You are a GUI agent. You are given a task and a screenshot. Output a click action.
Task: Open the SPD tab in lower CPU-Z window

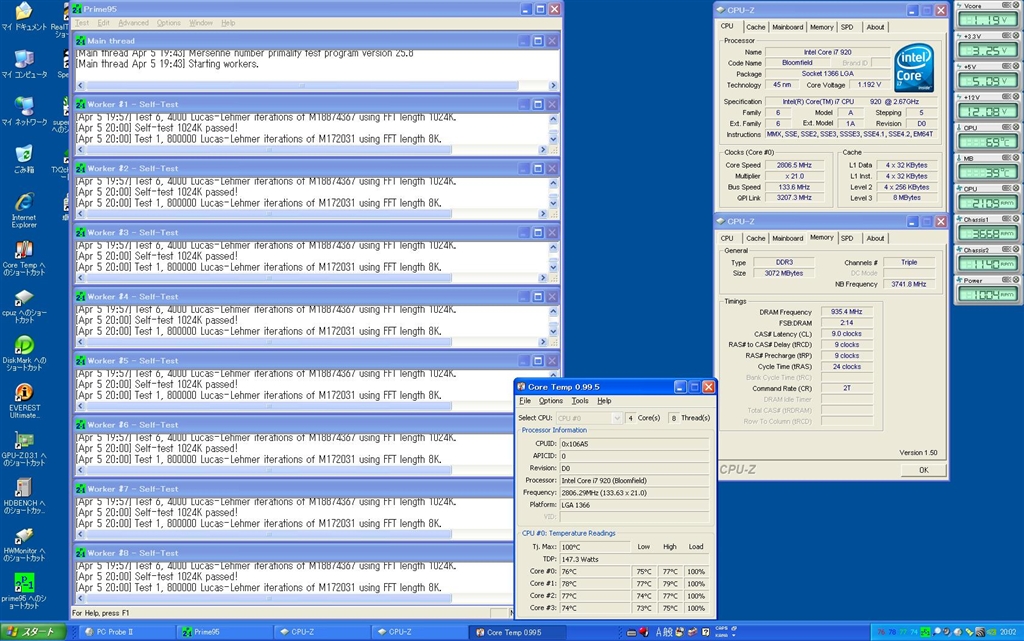847,238
